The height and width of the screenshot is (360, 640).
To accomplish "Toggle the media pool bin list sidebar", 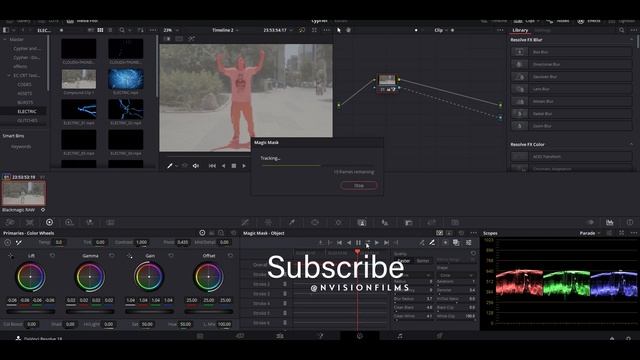I will tap(5, 30).
